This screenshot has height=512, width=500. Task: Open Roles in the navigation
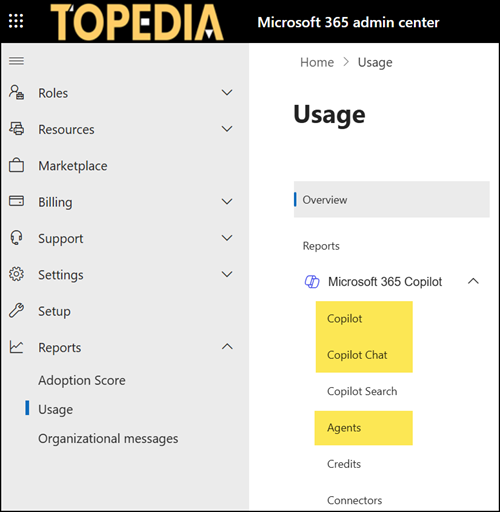[53, 93]
